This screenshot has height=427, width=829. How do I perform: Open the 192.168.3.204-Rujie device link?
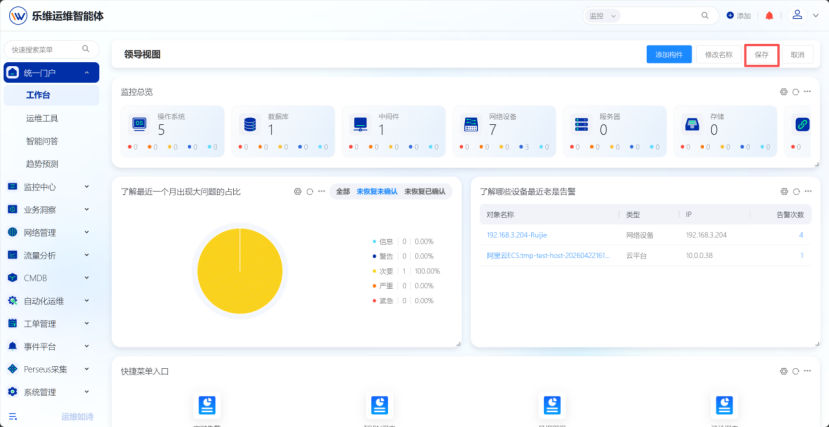coord(516,235)
